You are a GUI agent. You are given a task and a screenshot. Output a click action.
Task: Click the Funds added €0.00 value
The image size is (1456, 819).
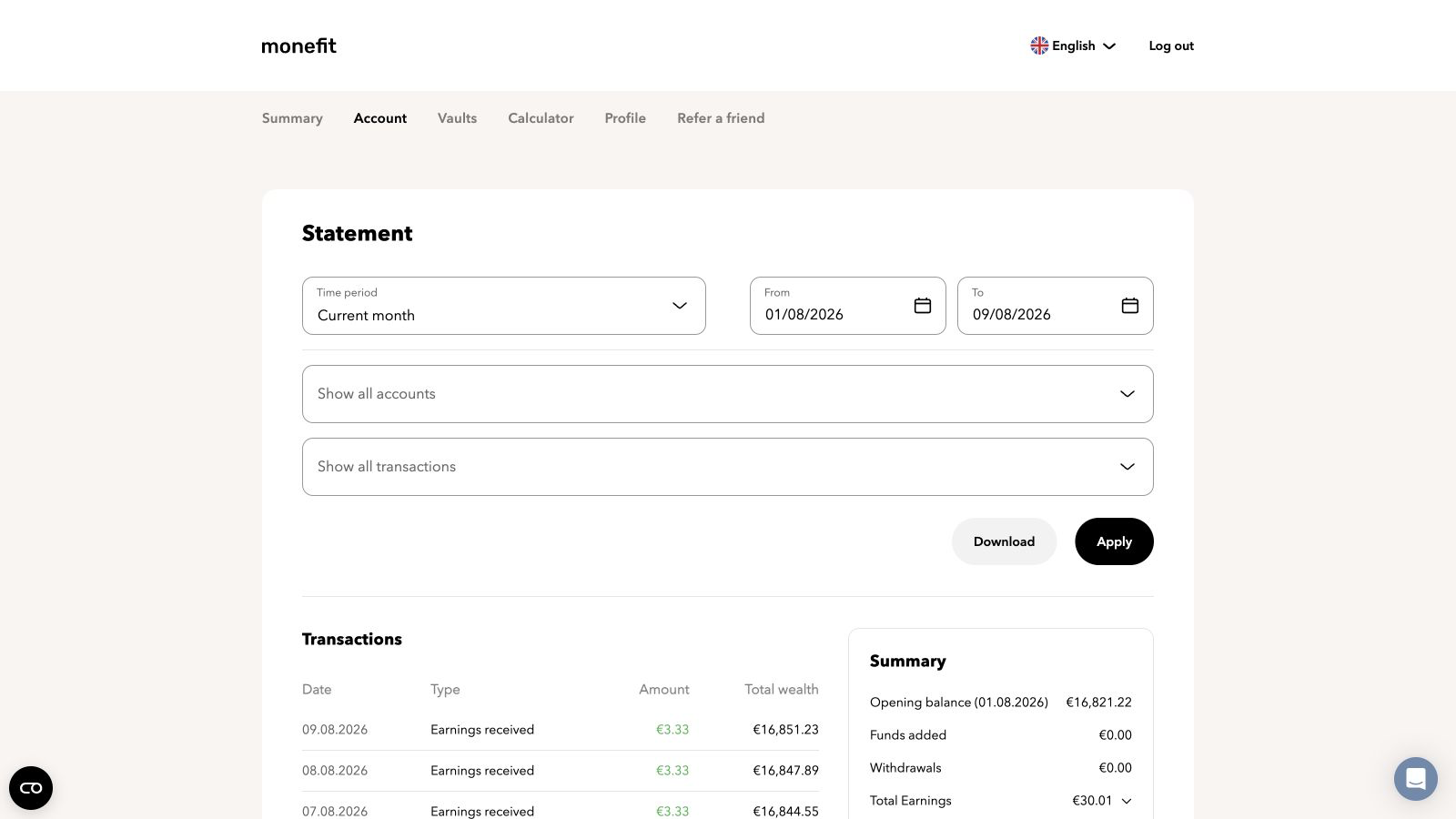(1115, 735)
